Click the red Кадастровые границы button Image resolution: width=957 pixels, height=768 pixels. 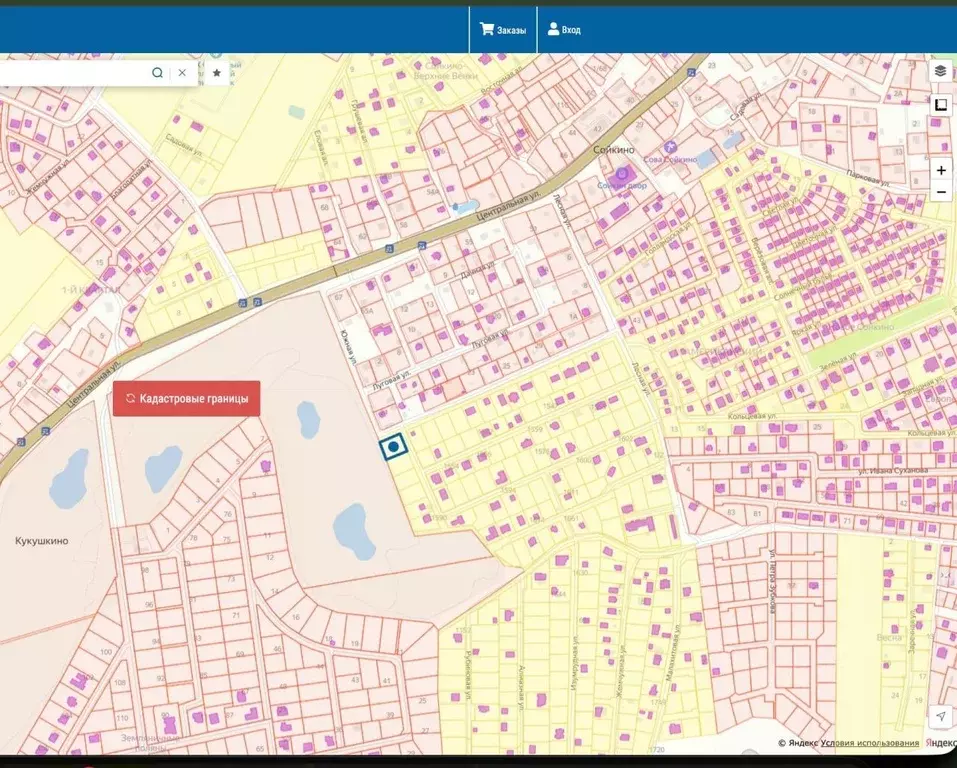click(x=187, y=399)
